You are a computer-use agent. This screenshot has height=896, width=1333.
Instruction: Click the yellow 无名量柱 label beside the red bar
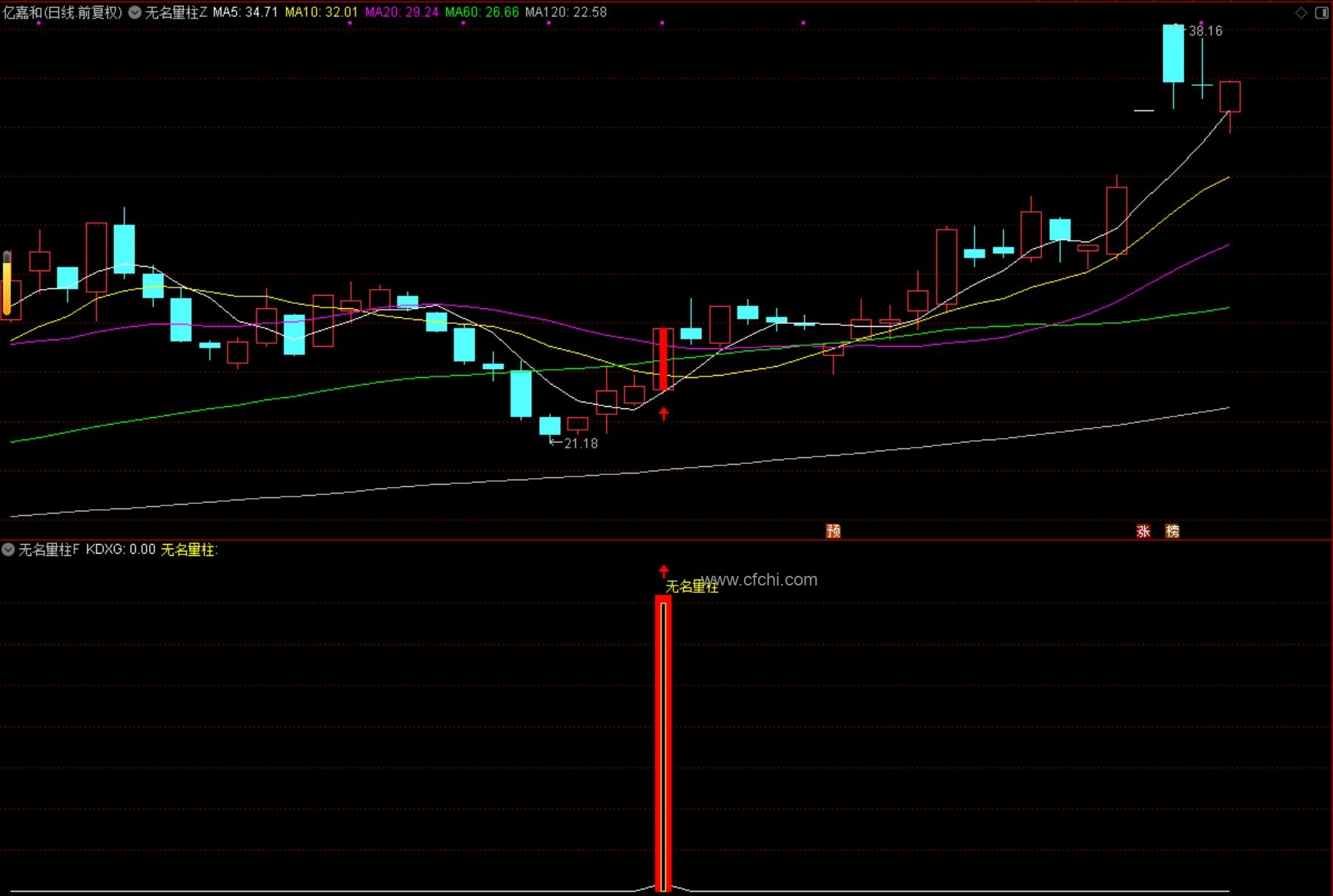pyautogui.click(x=692, y=587)
